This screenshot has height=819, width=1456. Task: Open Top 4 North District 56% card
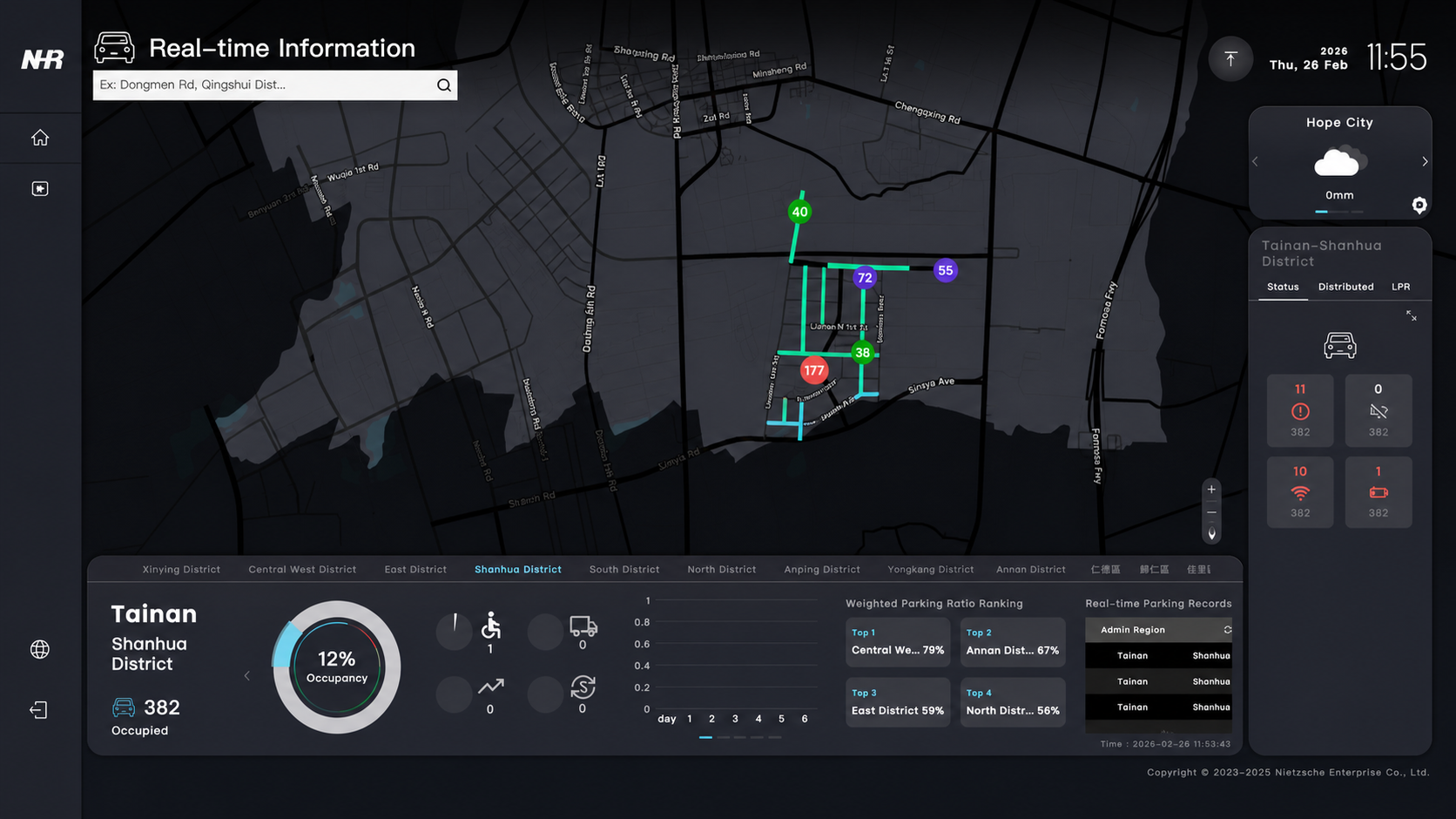tap(1013, 702)
